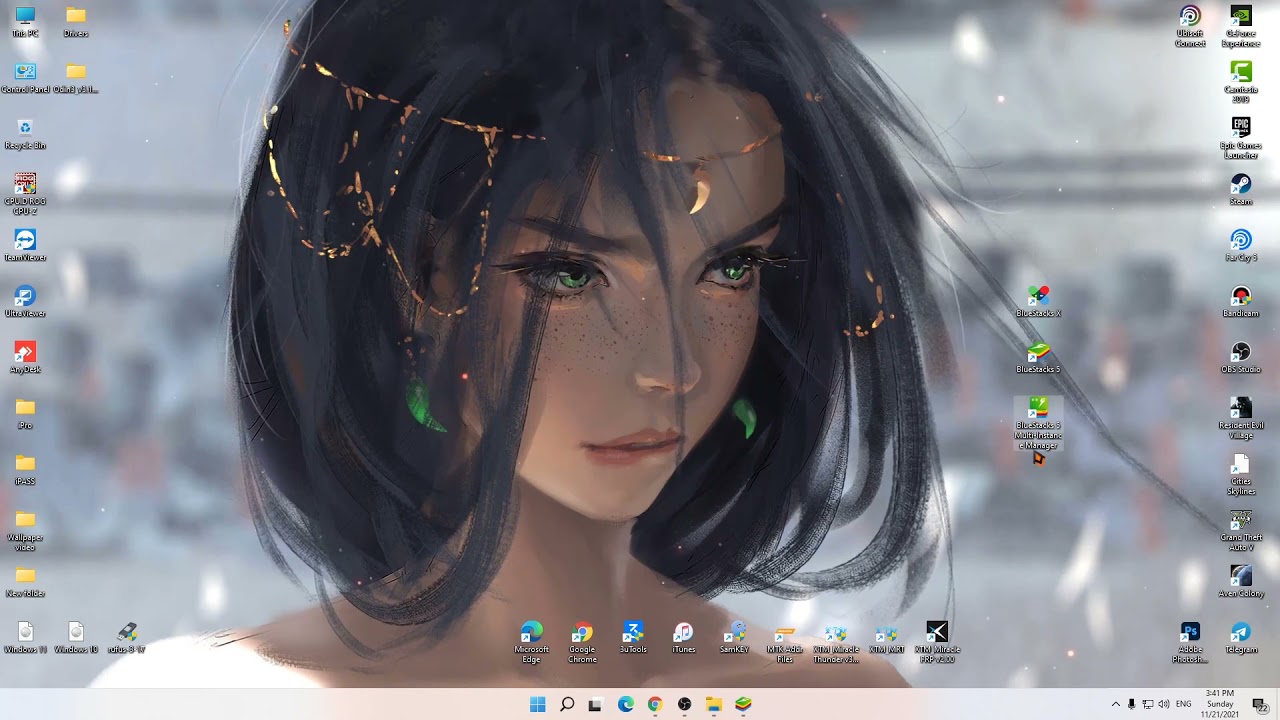Select the iPro folder
This screenshot has width=1280, height=720.
tap(25, 414)
